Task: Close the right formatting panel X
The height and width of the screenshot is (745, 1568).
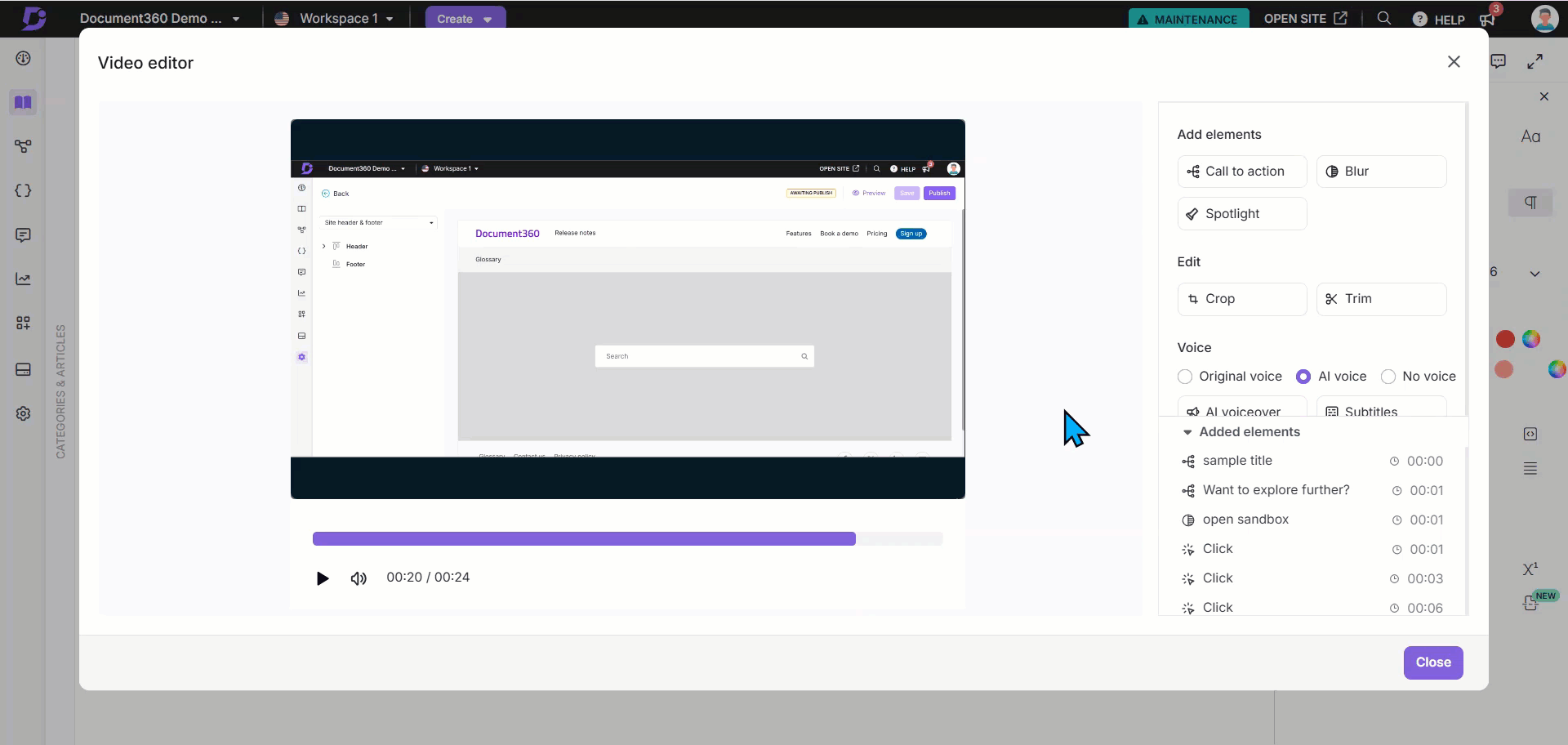Action: (1543, 96)
